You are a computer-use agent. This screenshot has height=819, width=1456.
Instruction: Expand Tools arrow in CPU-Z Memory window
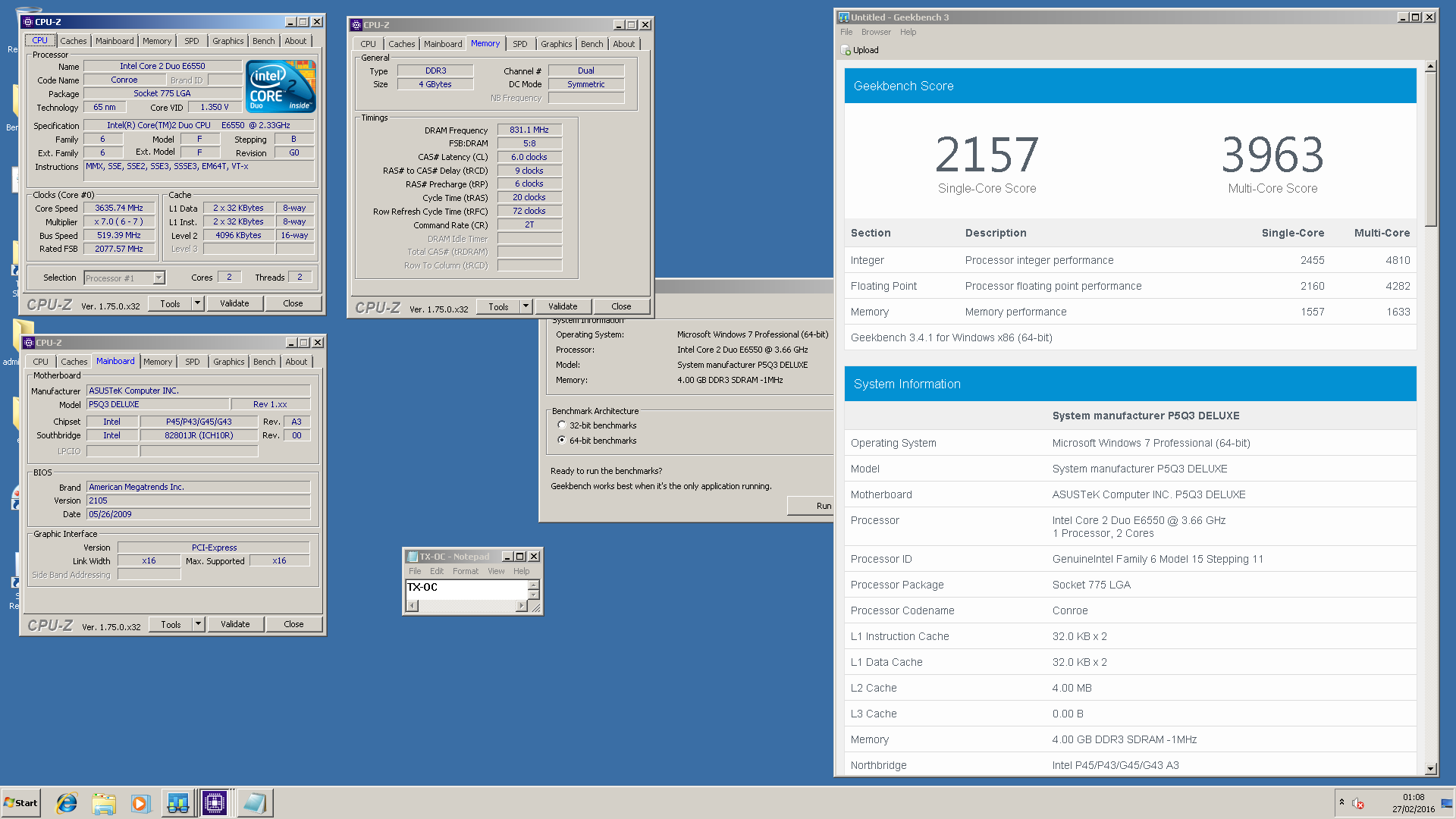point(526,306)
